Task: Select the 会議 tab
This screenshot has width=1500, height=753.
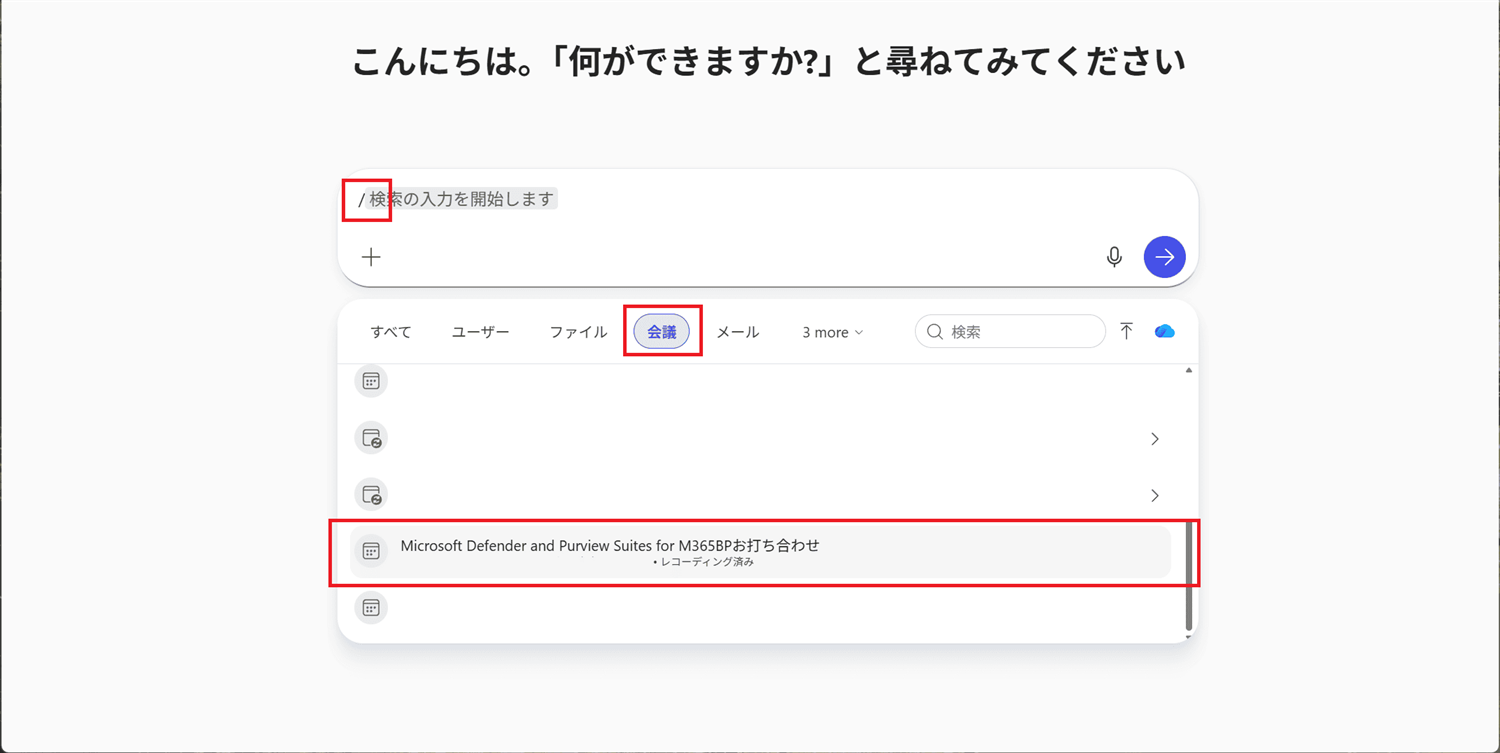Action: [662, 332]
